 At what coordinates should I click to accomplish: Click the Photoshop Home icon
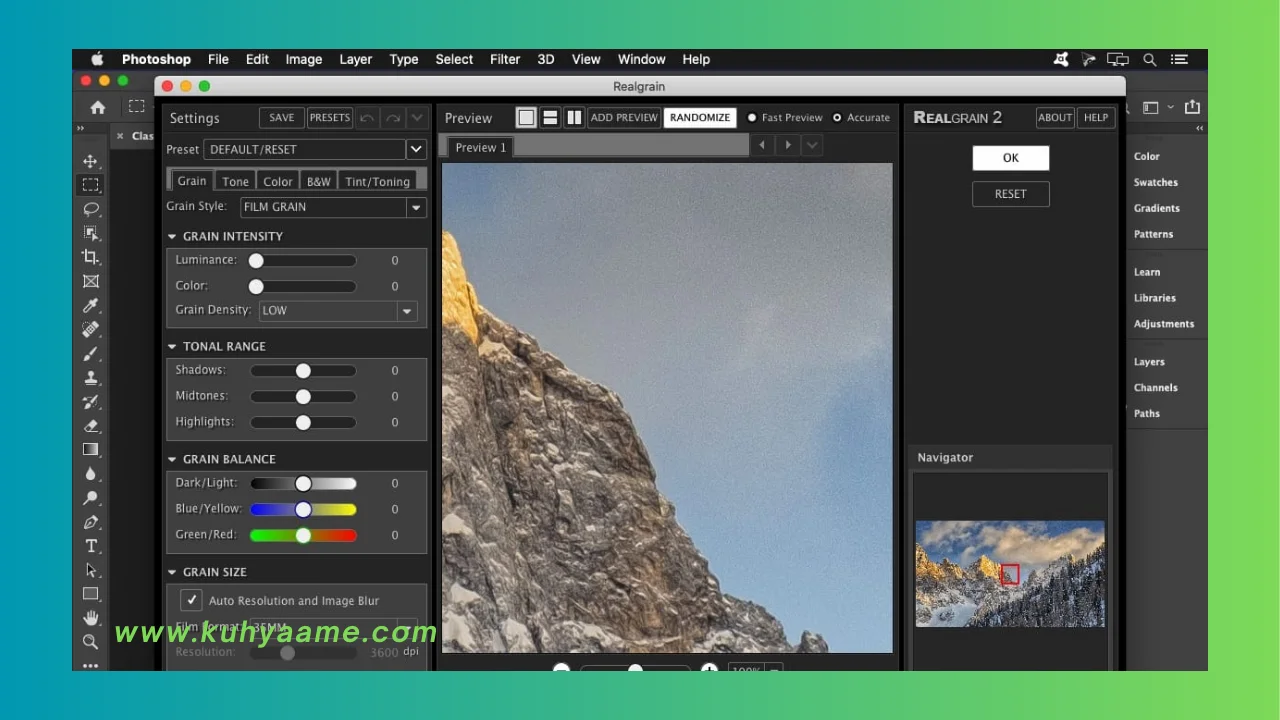(98, 107)
